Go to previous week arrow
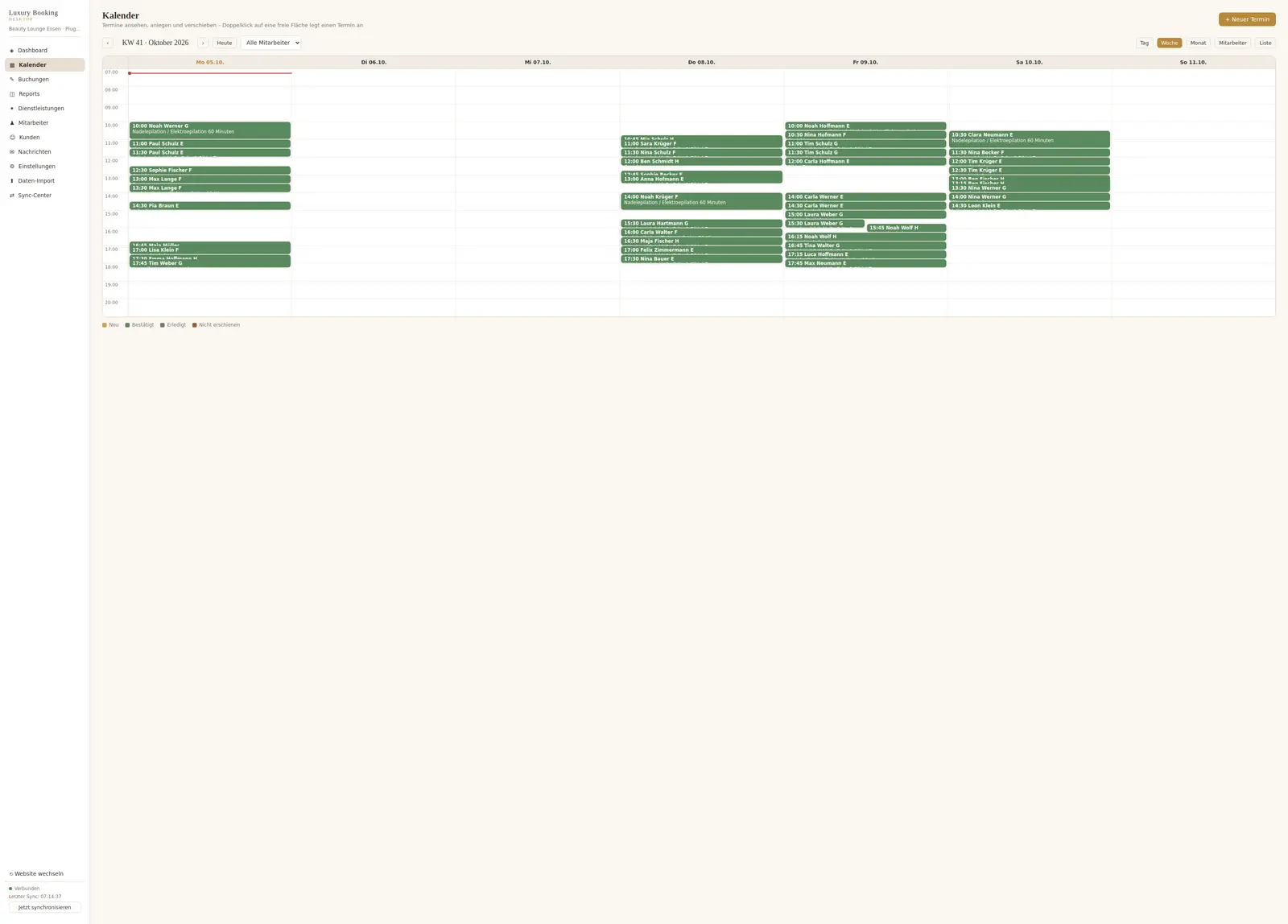The image size is (1288, 924). 108,43
